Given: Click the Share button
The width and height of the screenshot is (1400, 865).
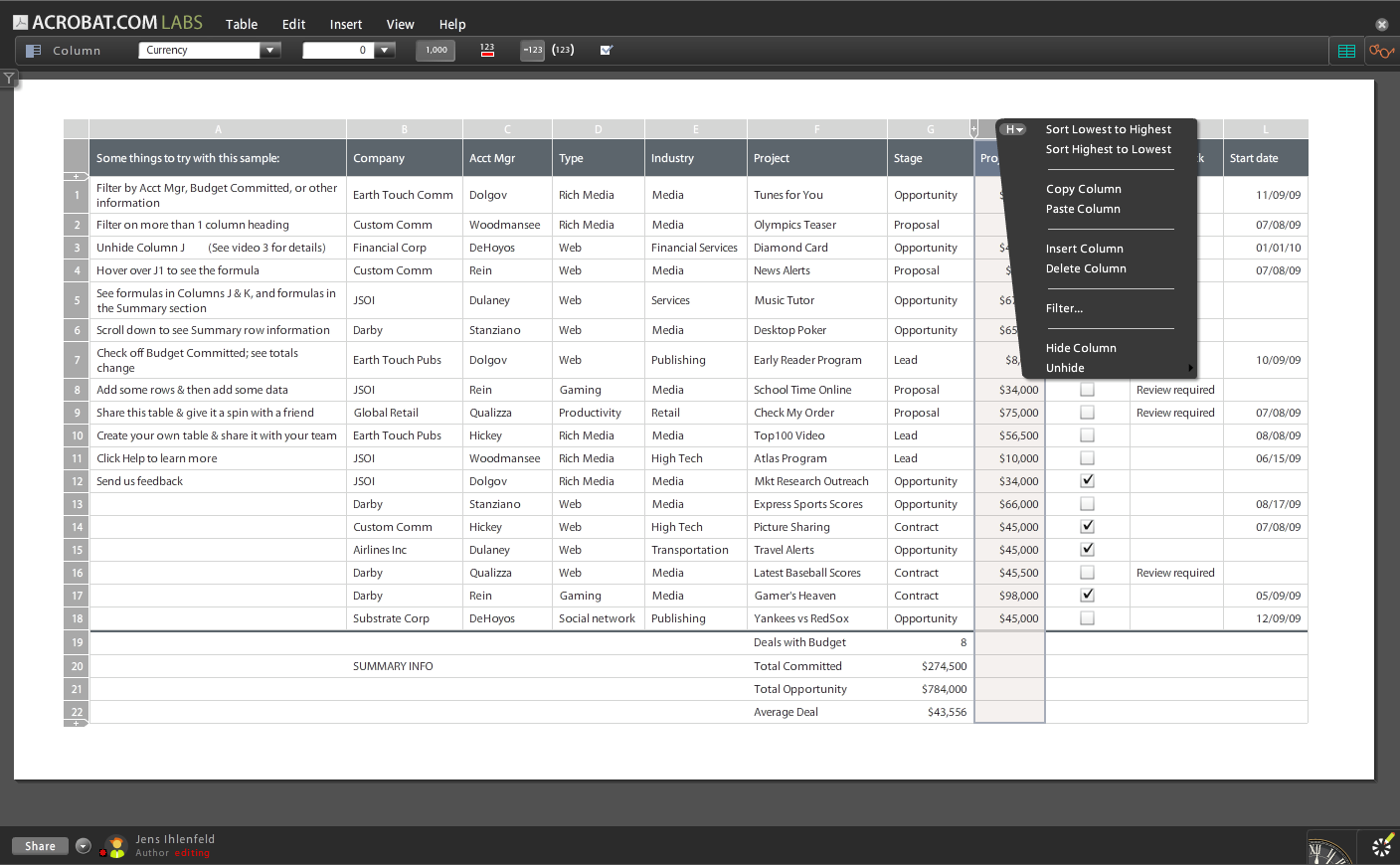Looking at the screenshot, I should [39, 845].
